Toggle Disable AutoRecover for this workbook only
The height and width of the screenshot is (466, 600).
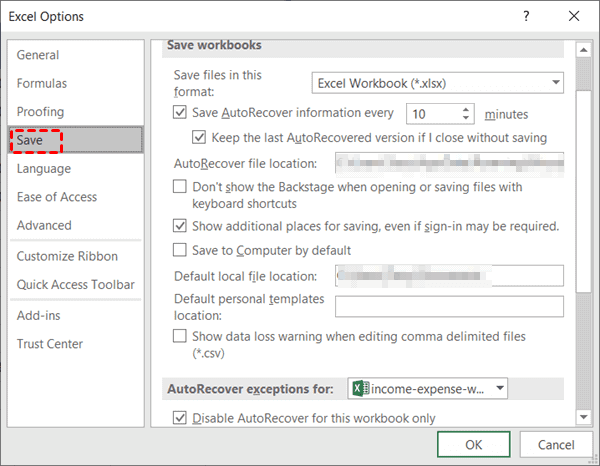click(180, 418)
